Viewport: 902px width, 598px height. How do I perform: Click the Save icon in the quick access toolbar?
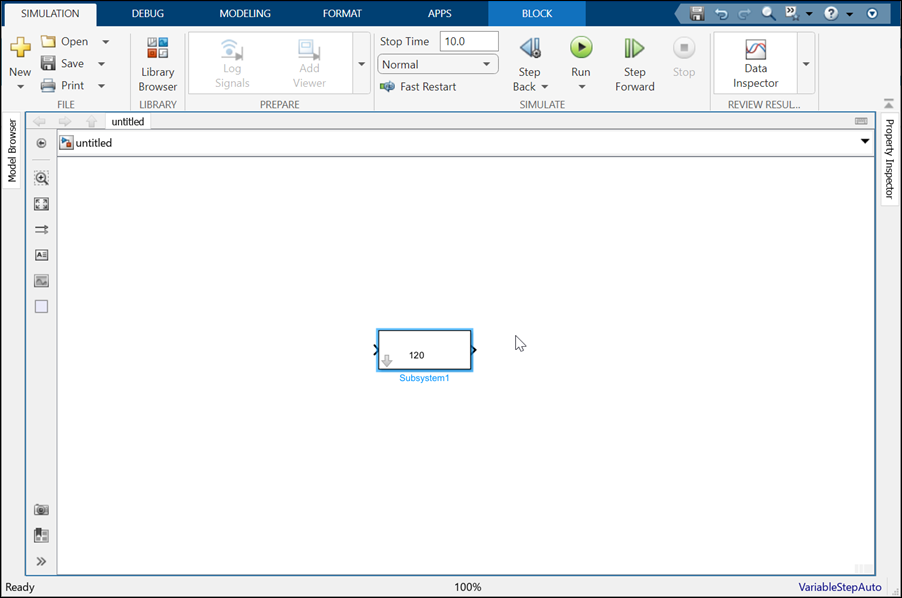[696, 13]
